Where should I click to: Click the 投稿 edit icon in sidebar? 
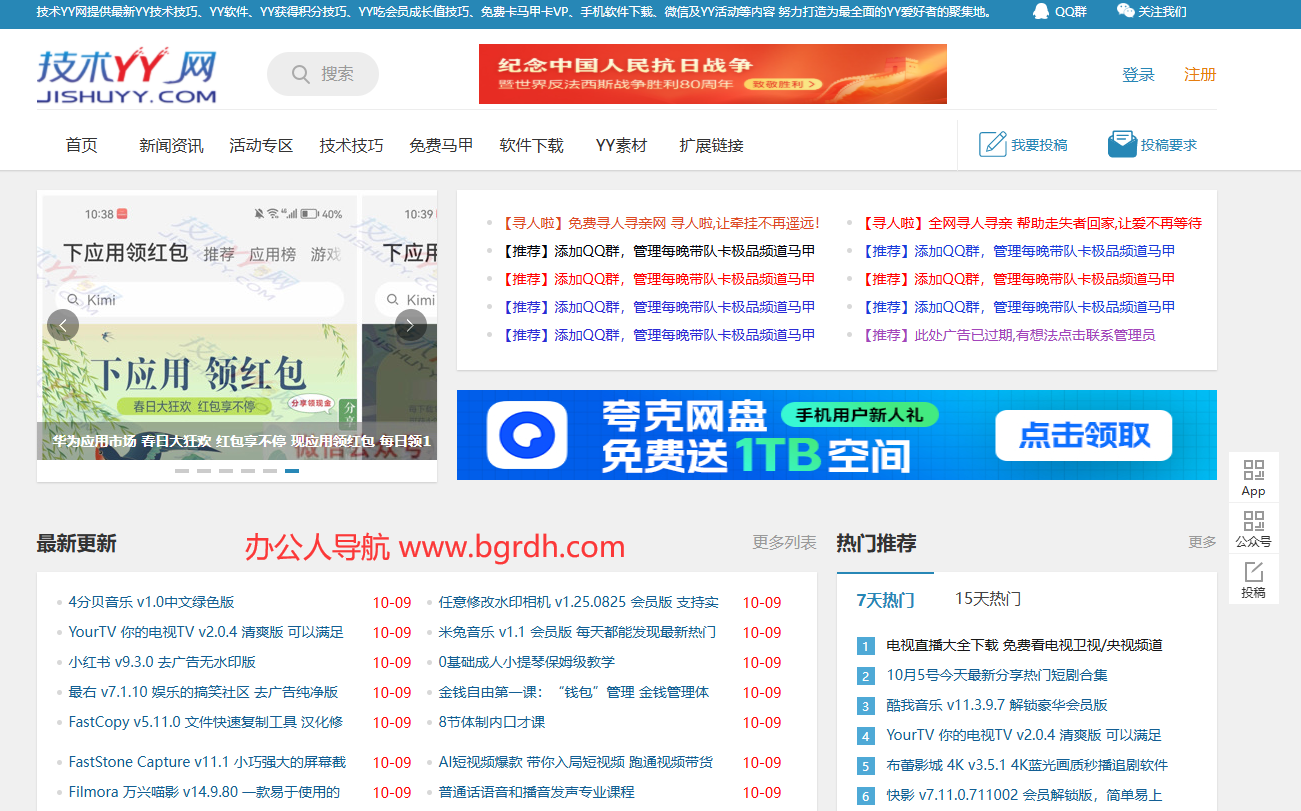pyautogui.click(x=1253, y=572)
